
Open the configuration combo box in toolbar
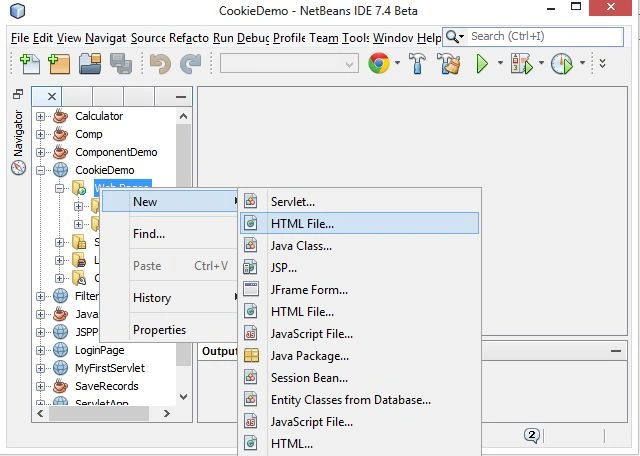coord(289,64)
